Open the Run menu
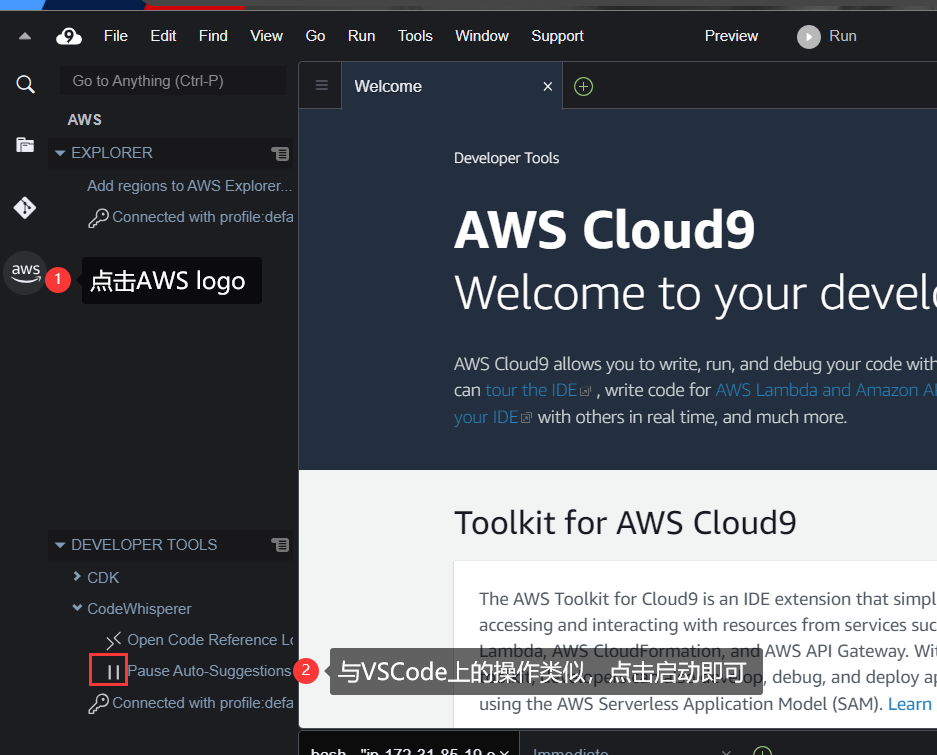937x755 pixels. (362, 36)
